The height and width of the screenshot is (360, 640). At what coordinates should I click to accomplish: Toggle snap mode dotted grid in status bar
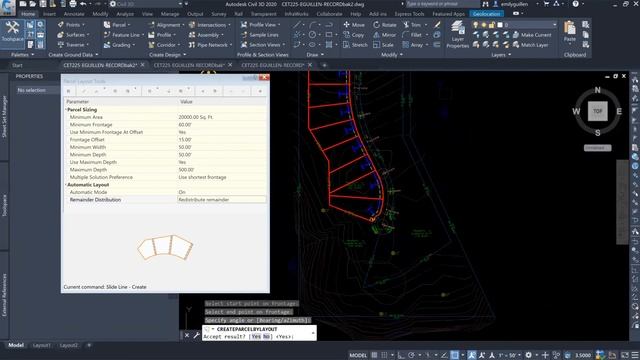384,355
